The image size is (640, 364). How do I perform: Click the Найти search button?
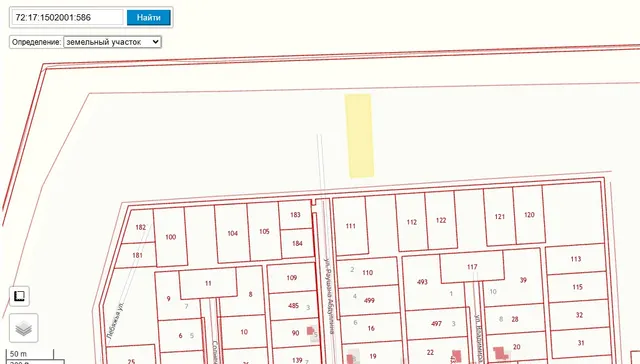click(149, 18)
